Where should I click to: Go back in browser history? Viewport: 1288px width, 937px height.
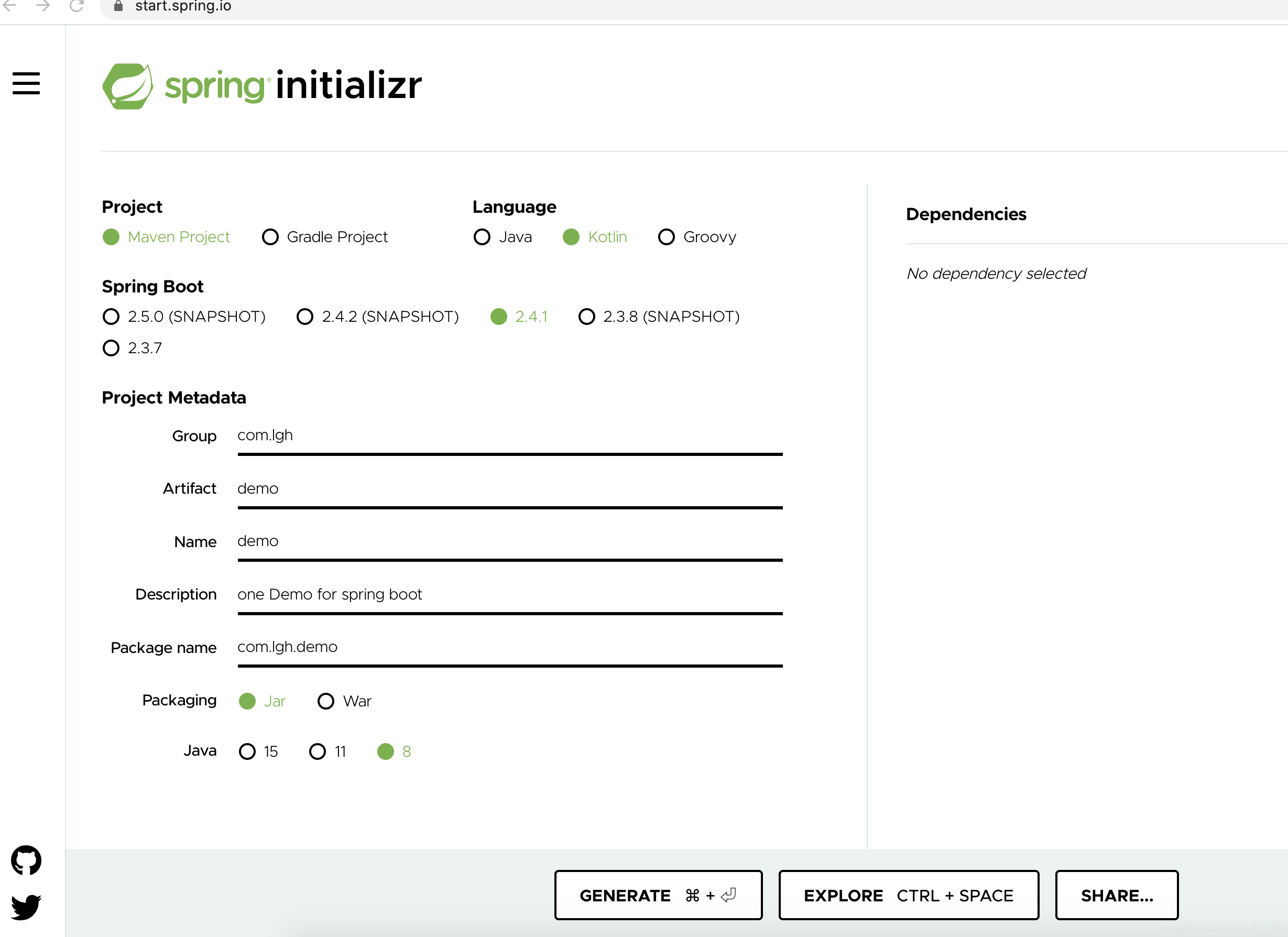tap(10, 6)
